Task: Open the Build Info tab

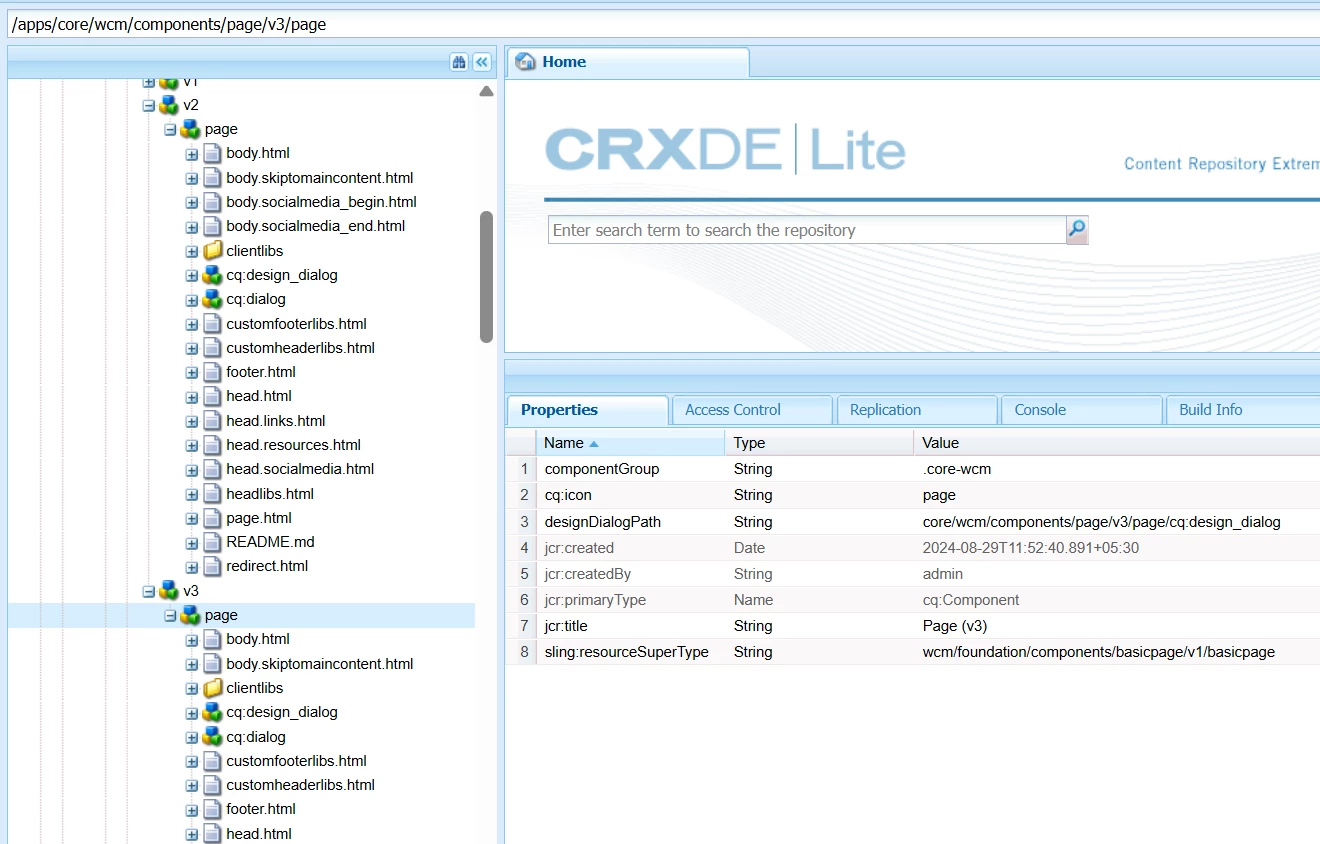Action: 1244,410
